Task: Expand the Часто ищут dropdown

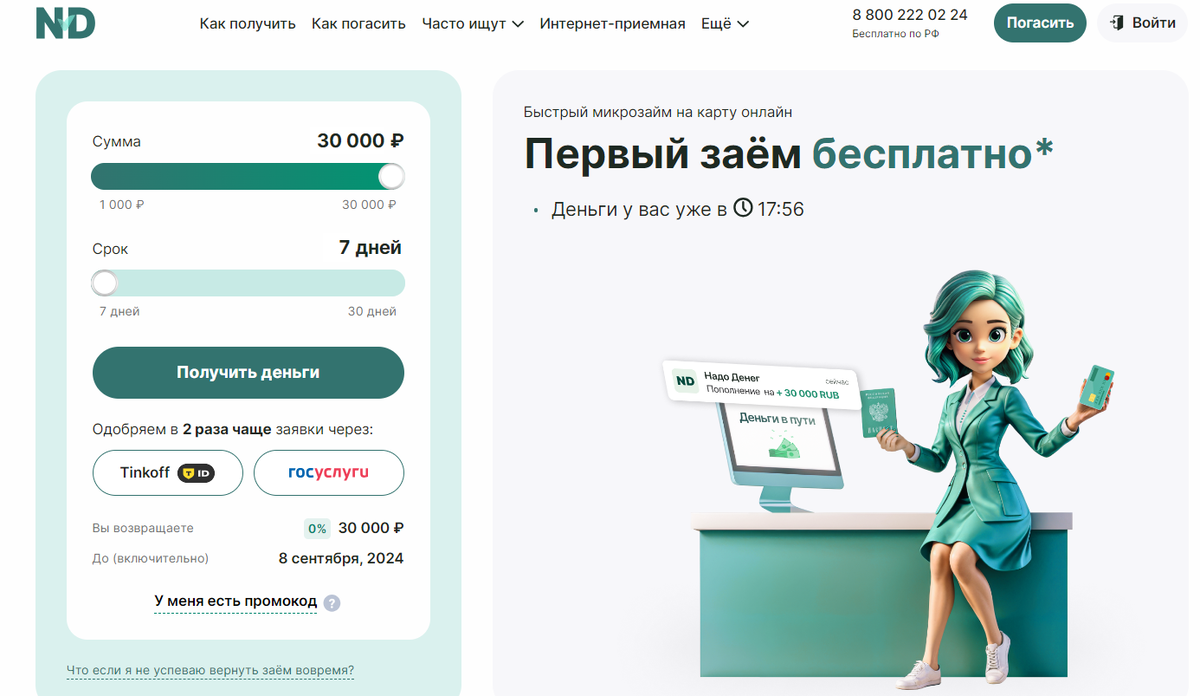Action: coord(473,23)
